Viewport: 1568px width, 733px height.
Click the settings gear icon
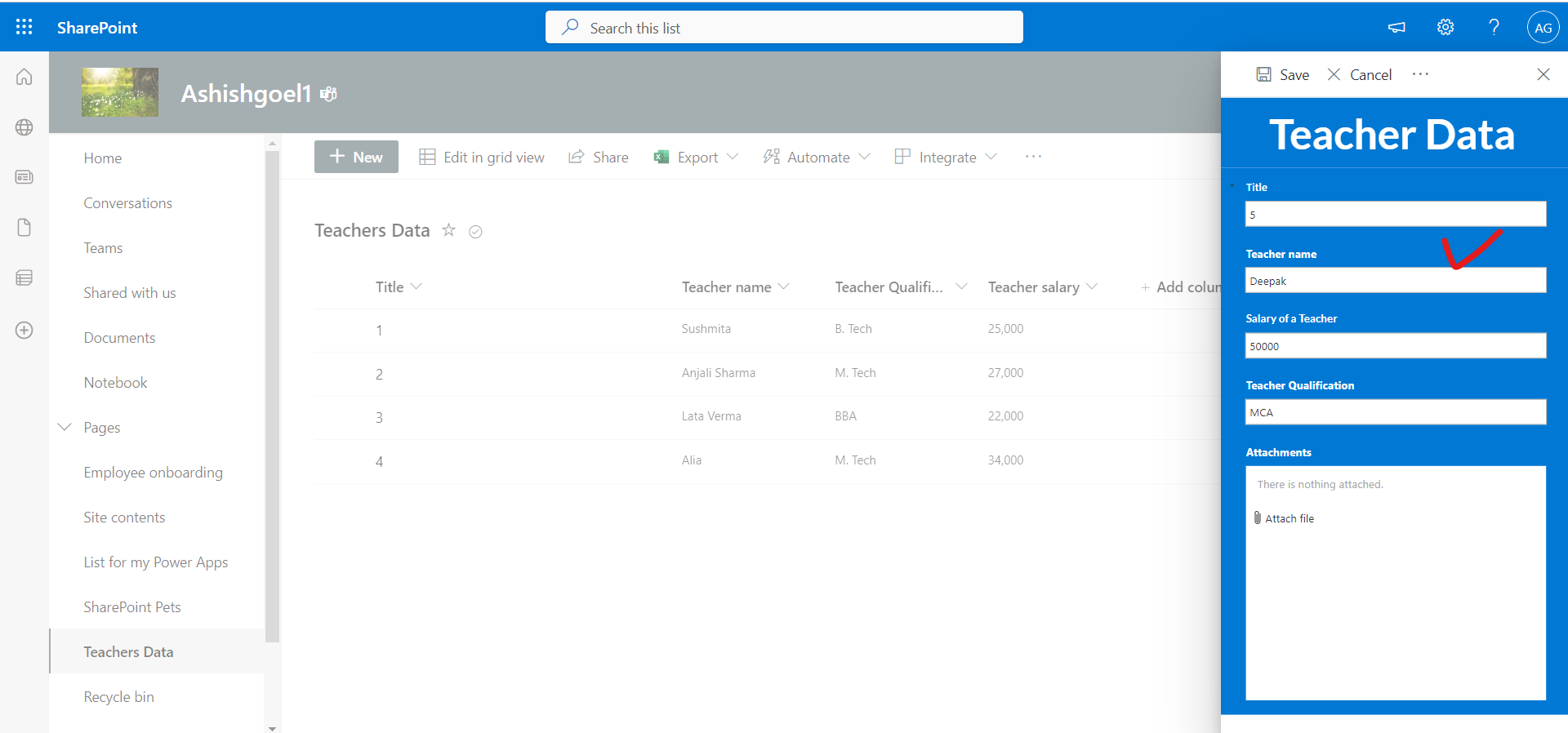[1445, 27]
